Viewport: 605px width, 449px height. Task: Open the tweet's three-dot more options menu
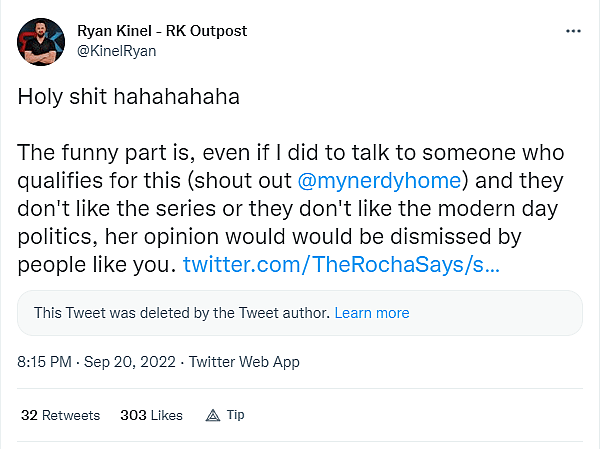point(573,31)
